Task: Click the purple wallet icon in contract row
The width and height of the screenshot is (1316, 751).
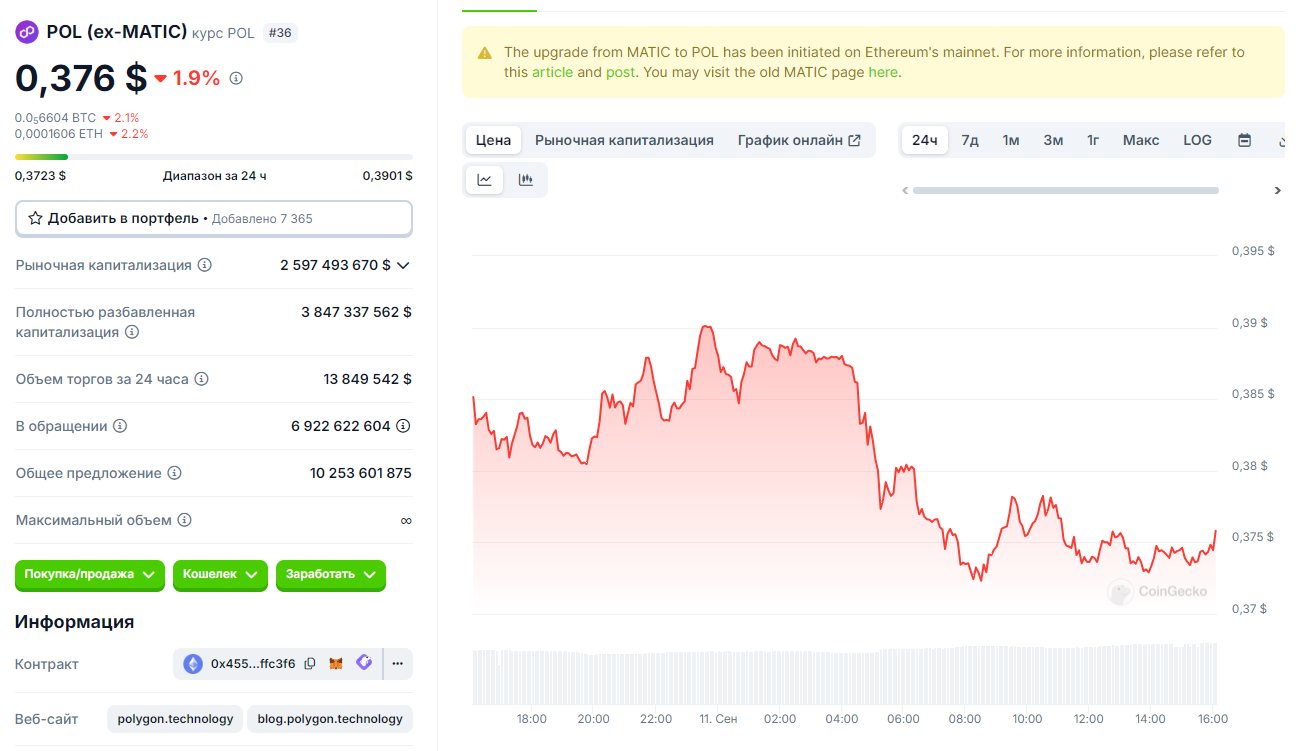Action: click(364, 663)
